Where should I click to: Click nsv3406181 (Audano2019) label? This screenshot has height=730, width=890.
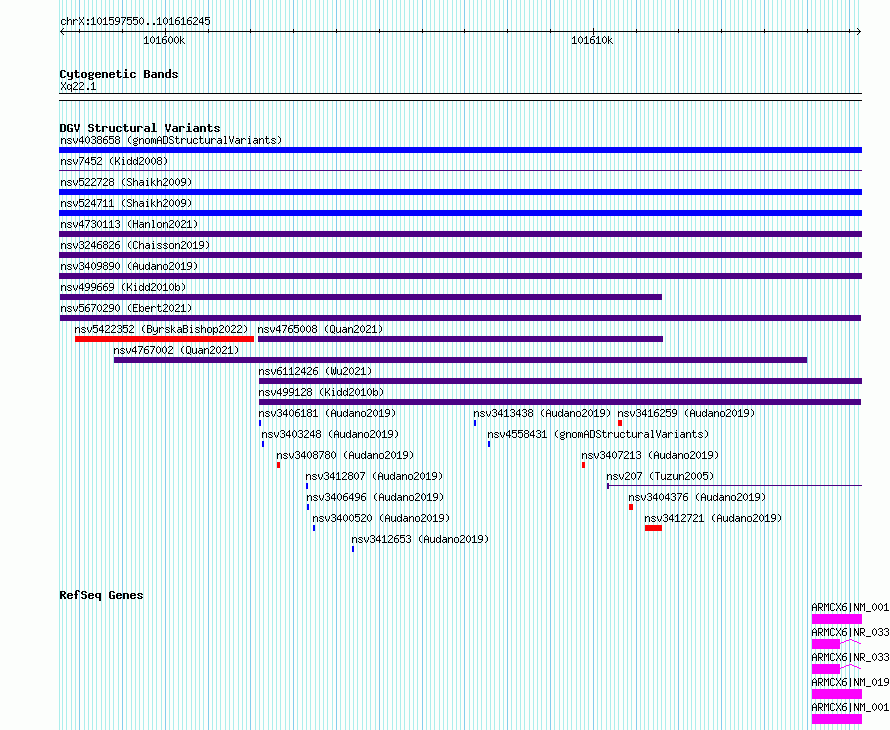[x=327, y=413]
